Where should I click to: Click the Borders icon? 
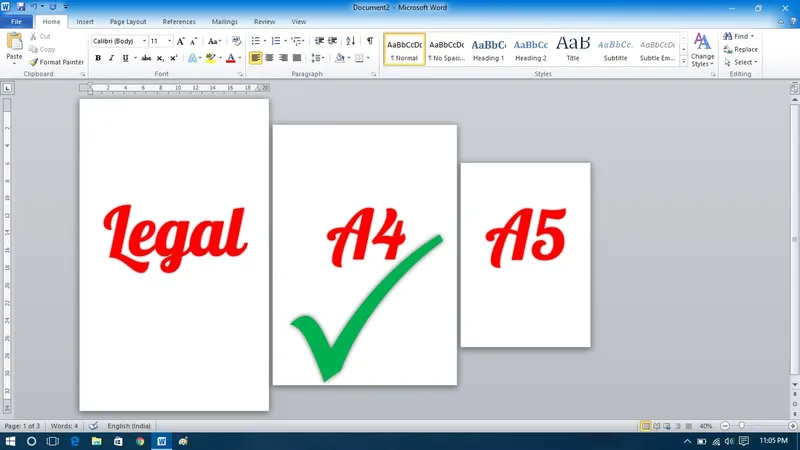(x=359, y=58)
